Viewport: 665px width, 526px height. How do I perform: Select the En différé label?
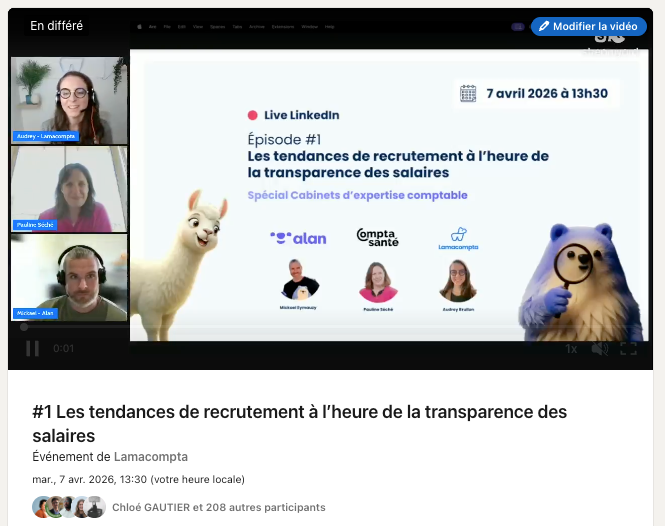(56, 26)
